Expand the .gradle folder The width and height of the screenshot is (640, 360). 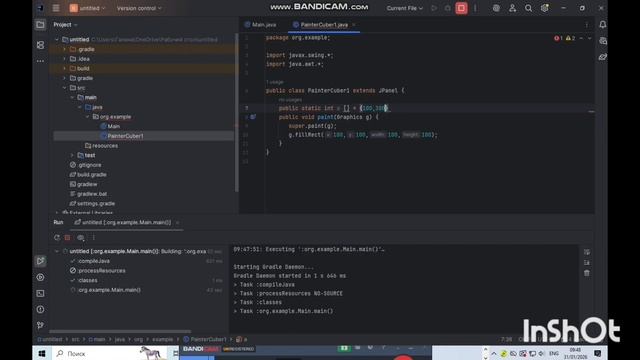pyautogui.click(x=64, y=49)
